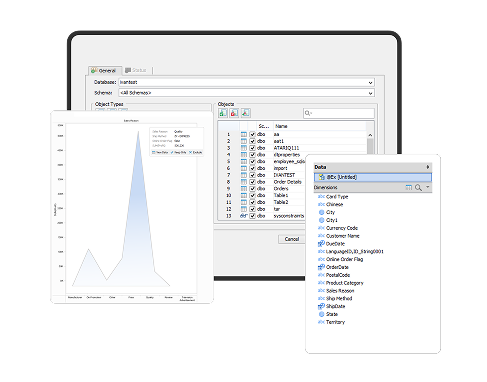Click Exclude in chart tooltip
The width and height of the screenshot is (487, 382).
pyautogui.click(x=195, y=152)
